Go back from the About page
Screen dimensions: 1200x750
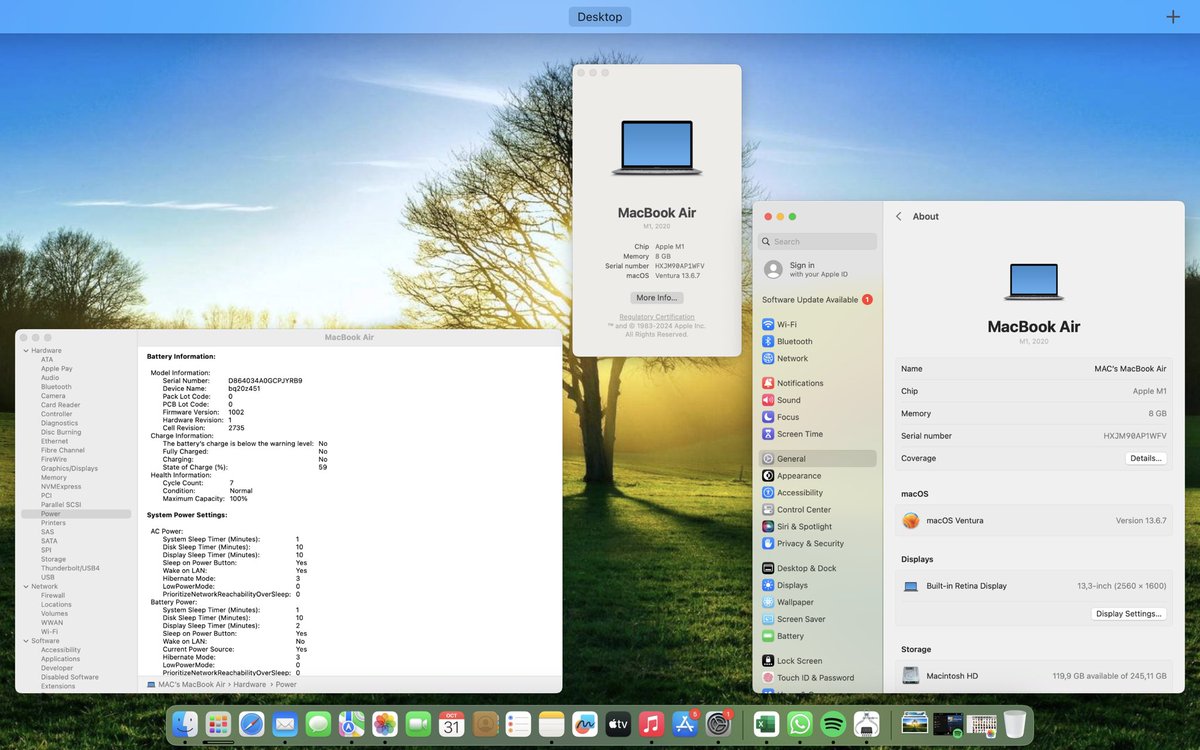click(898, 216)
